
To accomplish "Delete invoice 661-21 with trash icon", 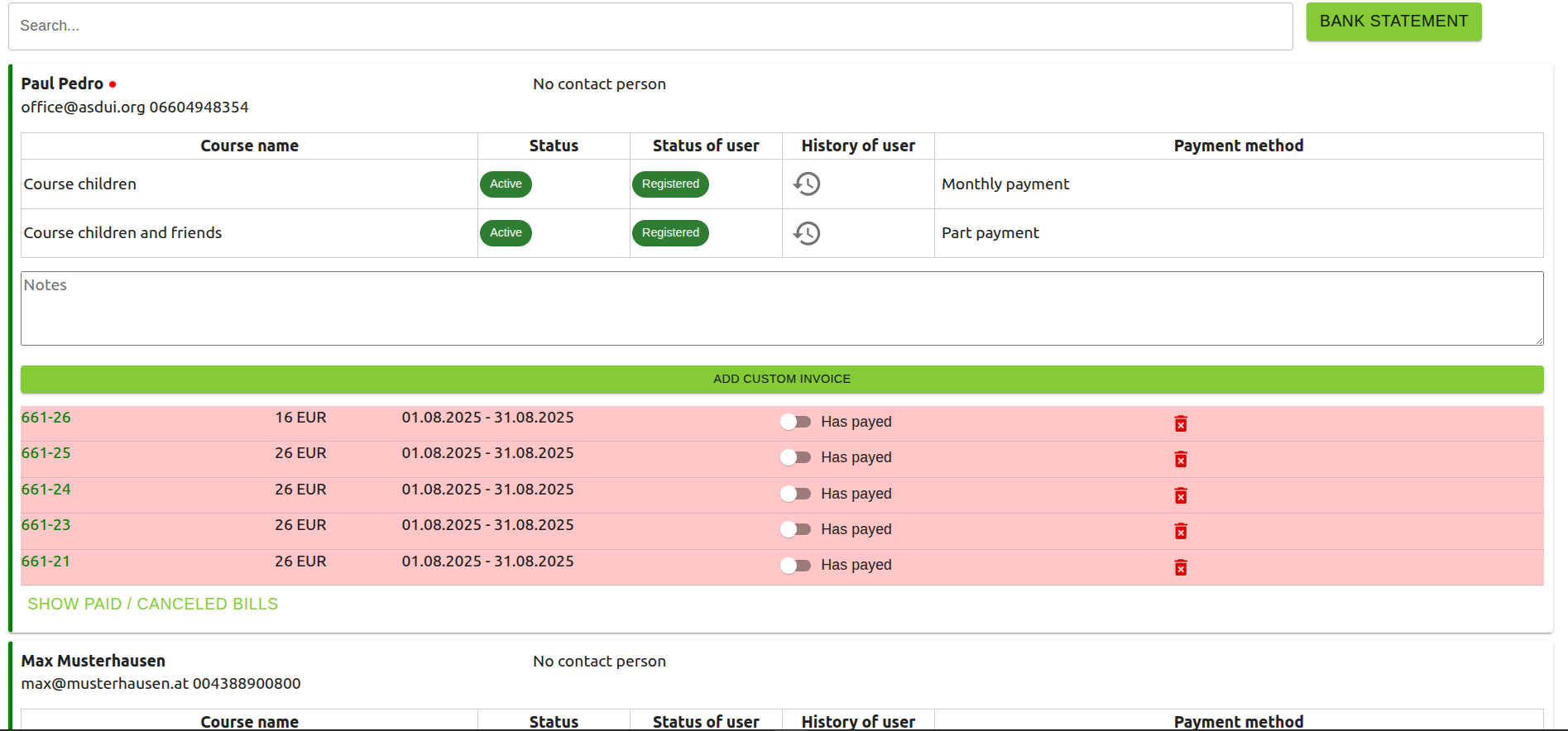I will click(1181, 567).
